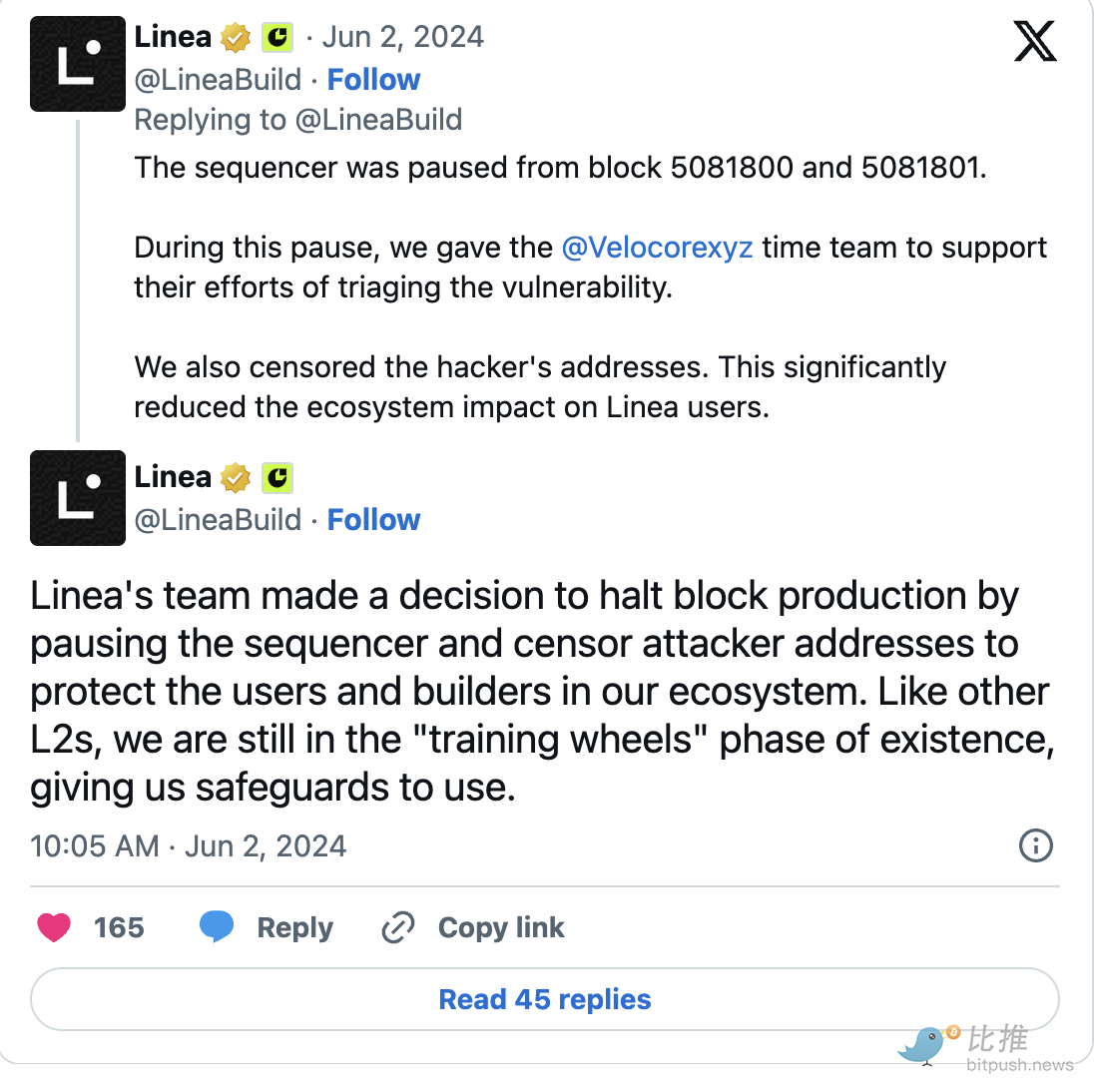This screenshot has width=1094, height=1092.
Task: Open the tweet info circle icon
Action: [1036, 845]
